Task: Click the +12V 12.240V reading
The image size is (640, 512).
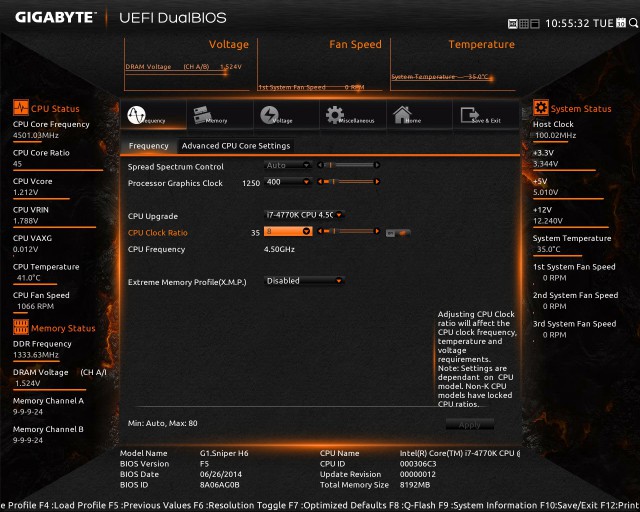Action: point(548,221)
